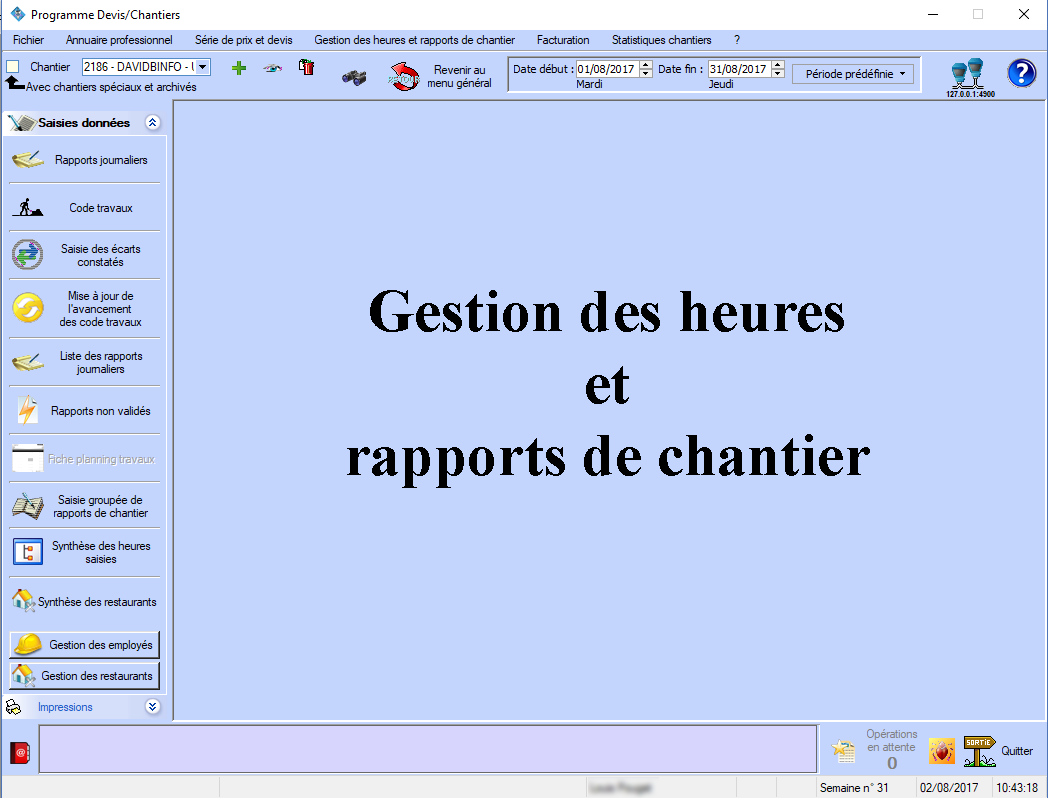Click inside the Date début field
The width and height of the screenshot is (1048, 798).
coord(606,69)
